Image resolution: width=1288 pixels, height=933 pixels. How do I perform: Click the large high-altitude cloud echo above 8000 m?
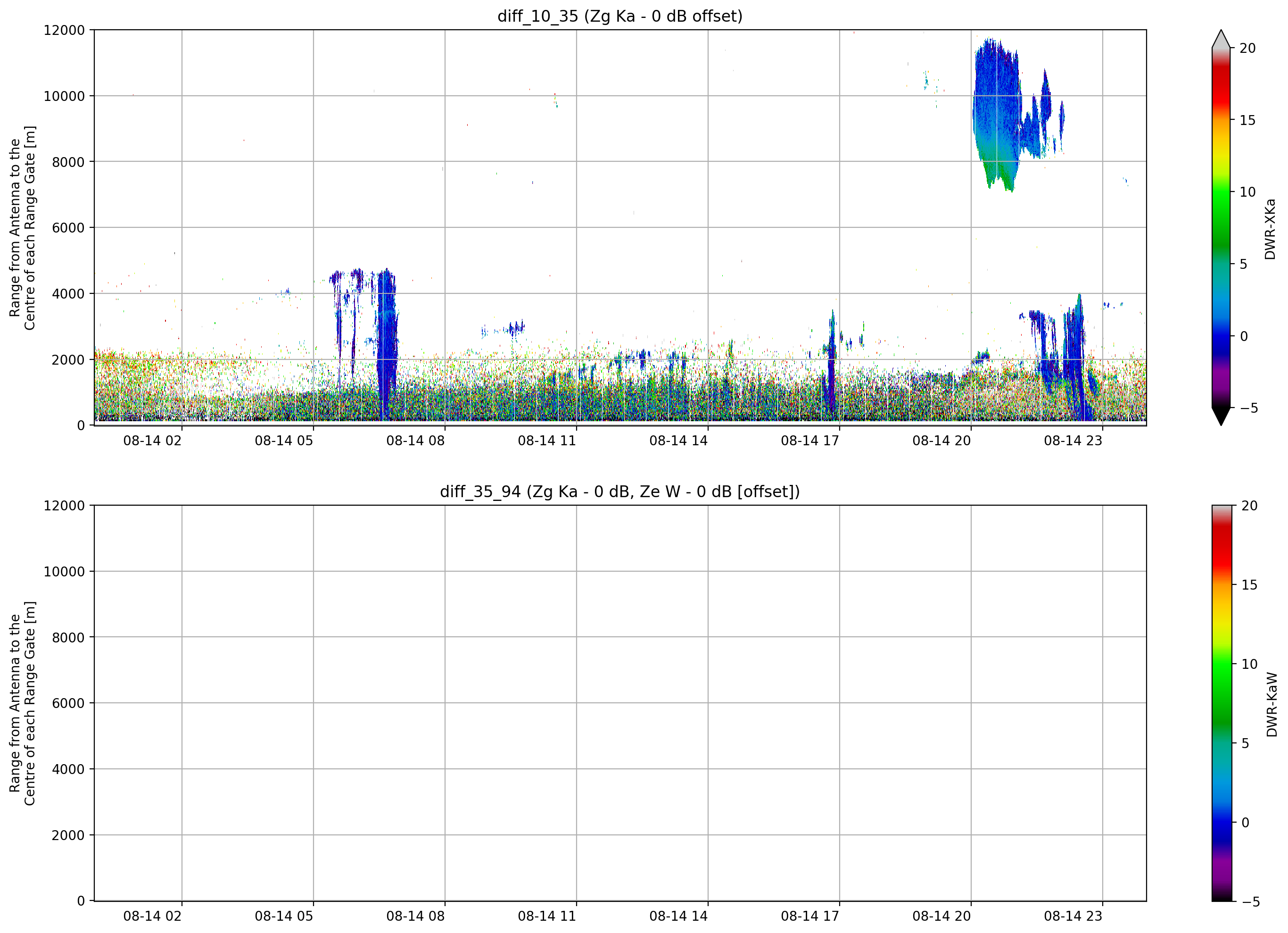tap(997, 114)
